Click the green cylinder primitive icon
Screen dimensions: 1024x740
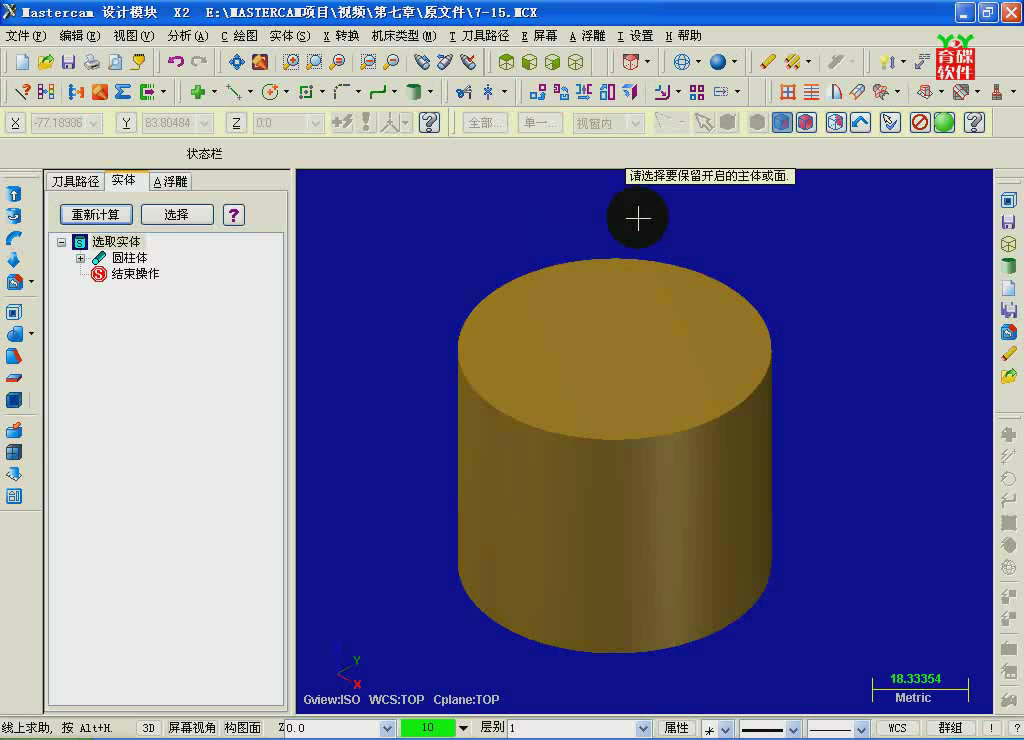(x=413, y=92)
